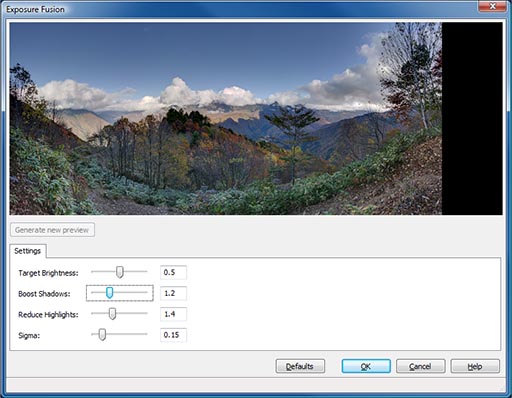Dismiss the dialog with the Cancel button
Screen dimensions: 512x398
click(420, 366)
